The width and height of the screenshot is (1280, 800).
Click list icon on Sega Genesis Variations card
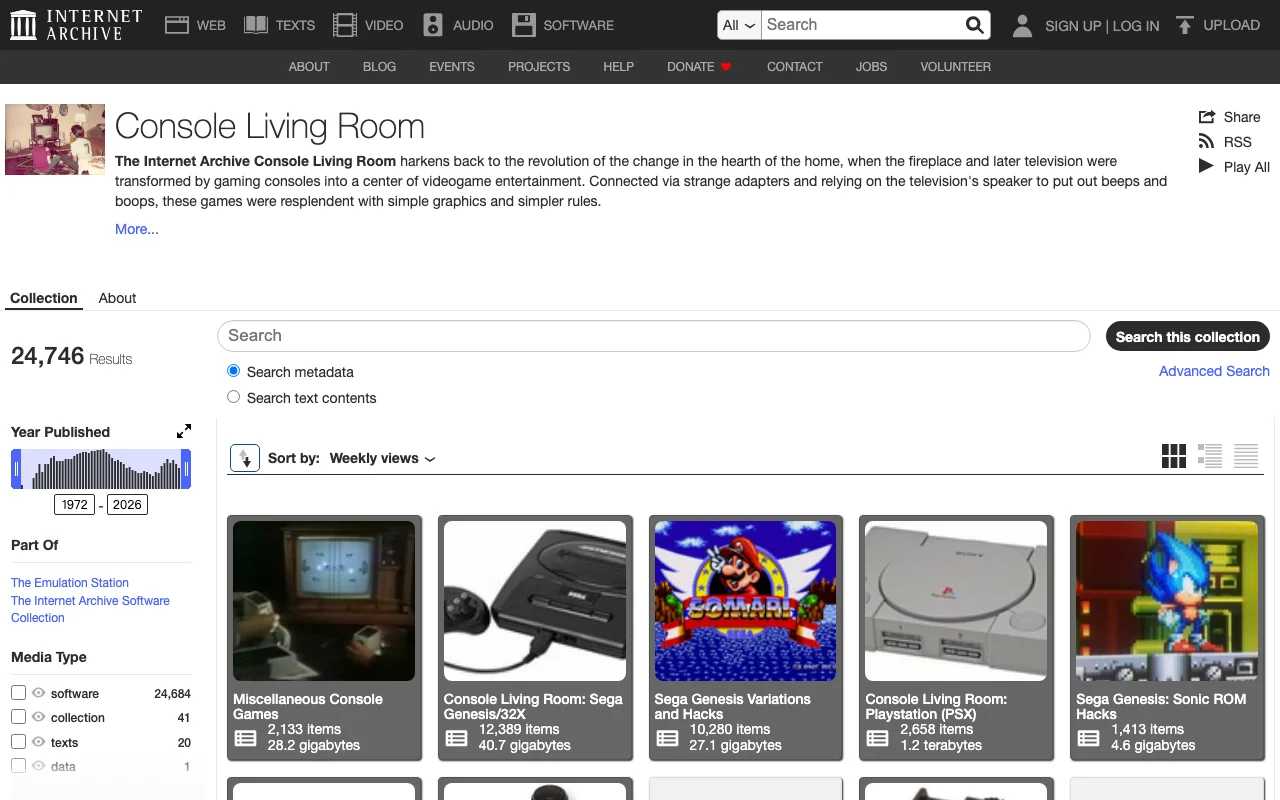tap(667, 738)
